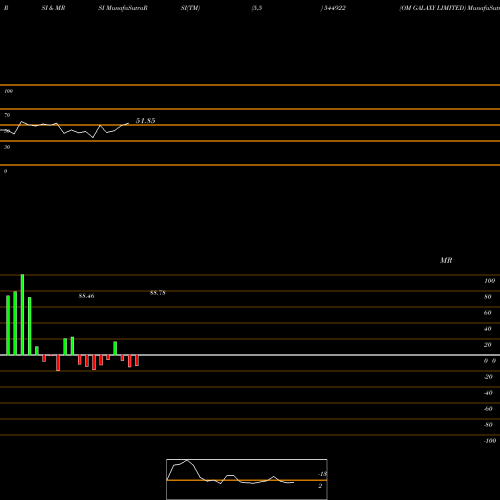Click the 88.78 value label
500x500 pixels.
tap(158, 293)
